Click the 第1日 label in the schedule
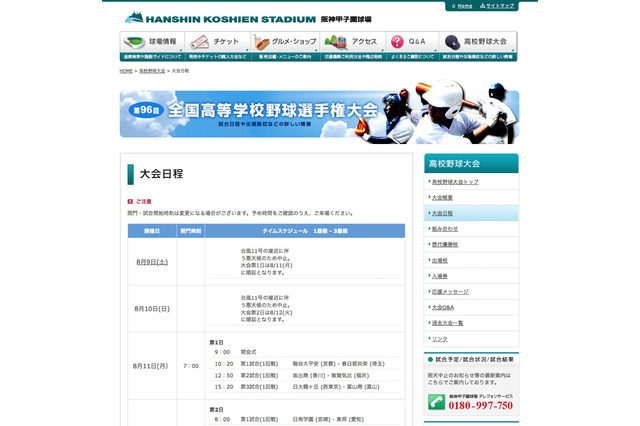The width and height of the screenshot is (640, 426). (216, 342)
